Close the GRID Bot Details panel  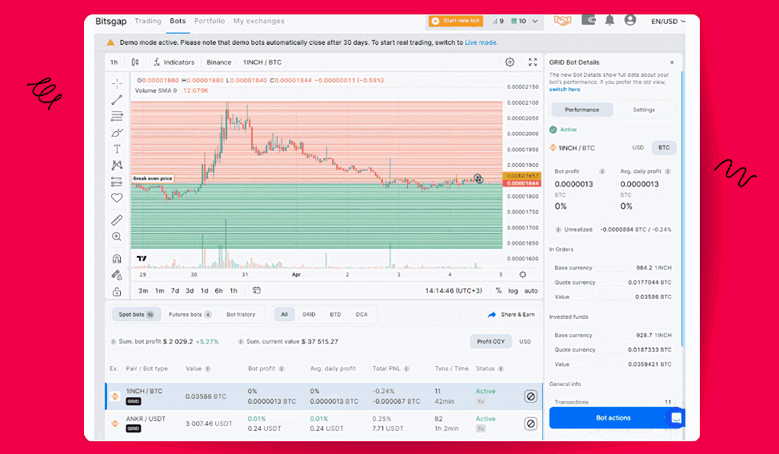point(672,63)
